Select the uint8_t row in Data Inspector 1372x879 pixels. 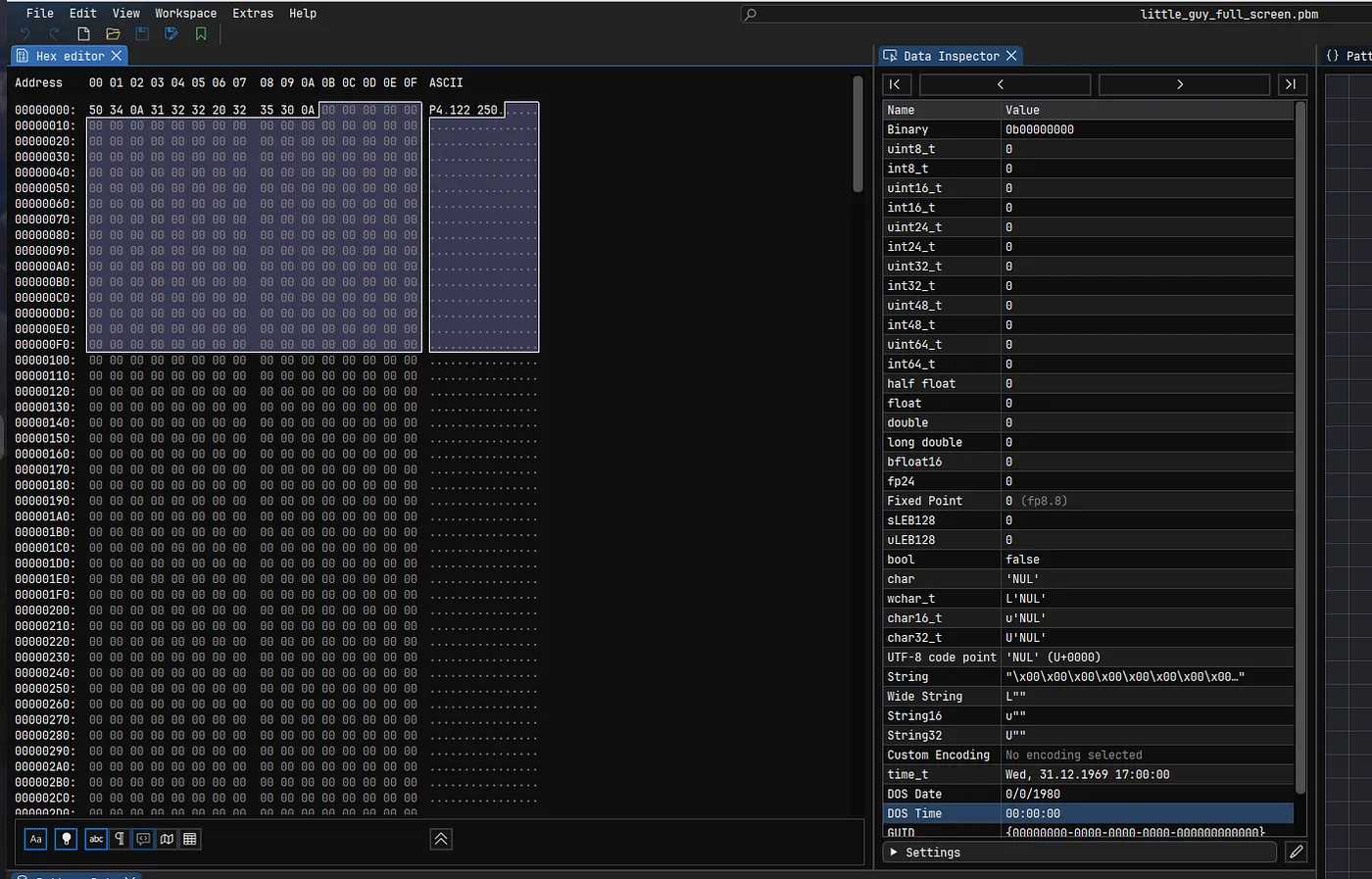(x=1088, y=149)
